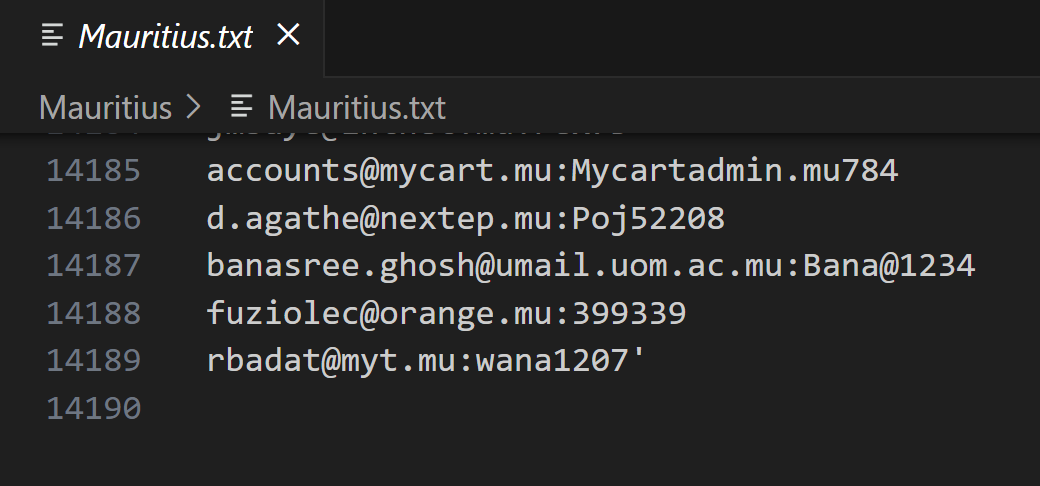Place cursor in the text of line 14185
The height and width of the screenshot is (486, 1040).
pyautogui.click(x=552, y=171)
